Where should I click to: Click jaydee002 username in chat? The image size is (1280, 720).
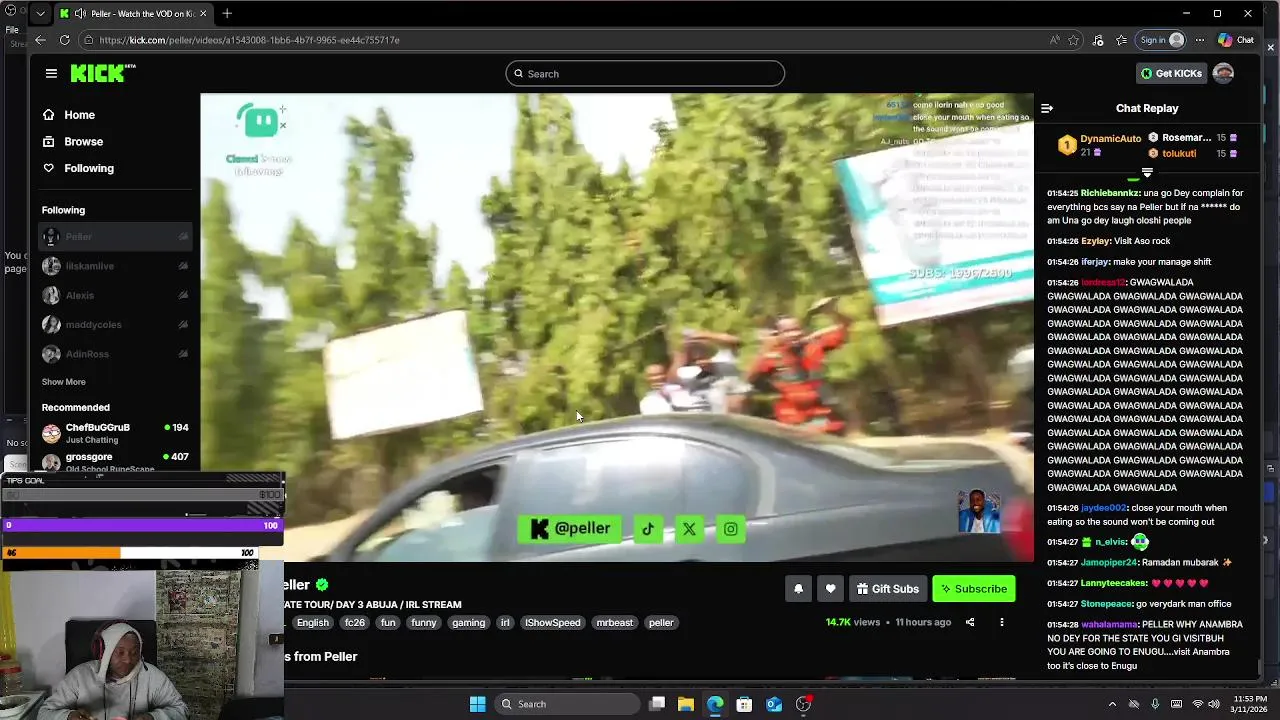tap(1104, 508)
